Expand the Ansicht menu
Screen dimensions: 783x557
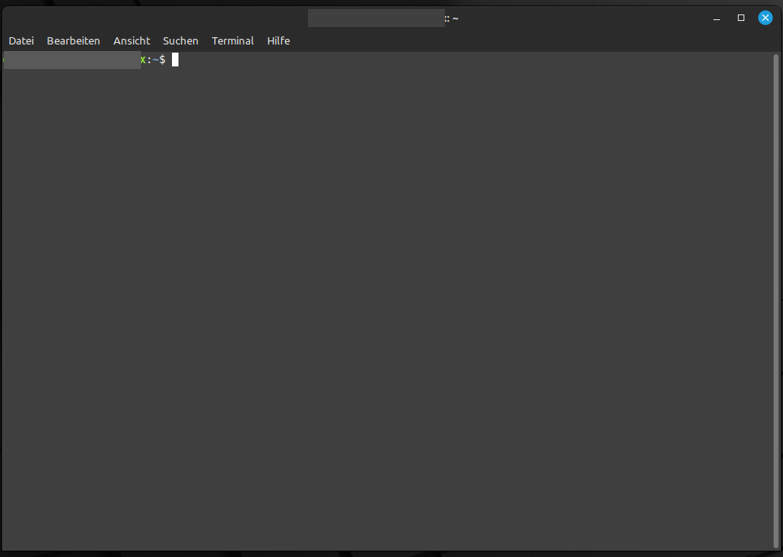pos(131,41)
